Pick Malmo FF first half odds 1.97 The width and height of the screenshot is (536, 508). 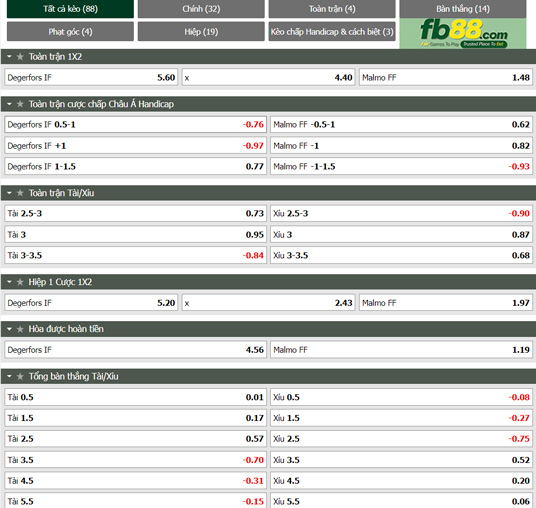446,303
